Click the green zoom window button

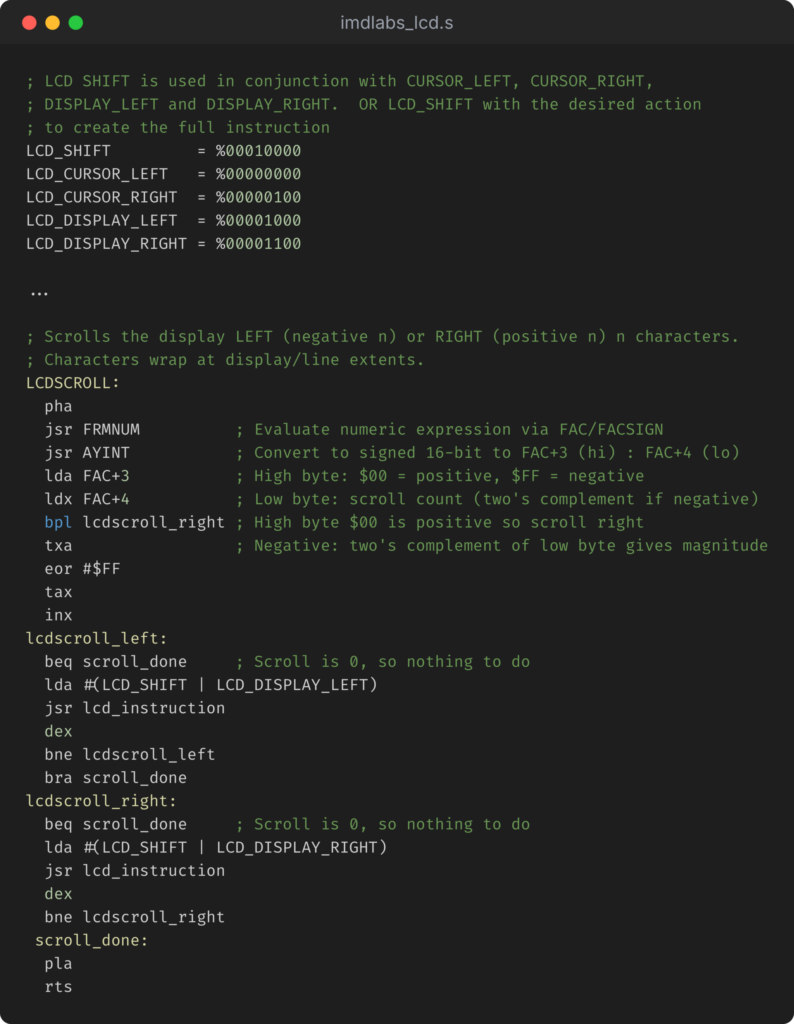[x=76, y=23]
